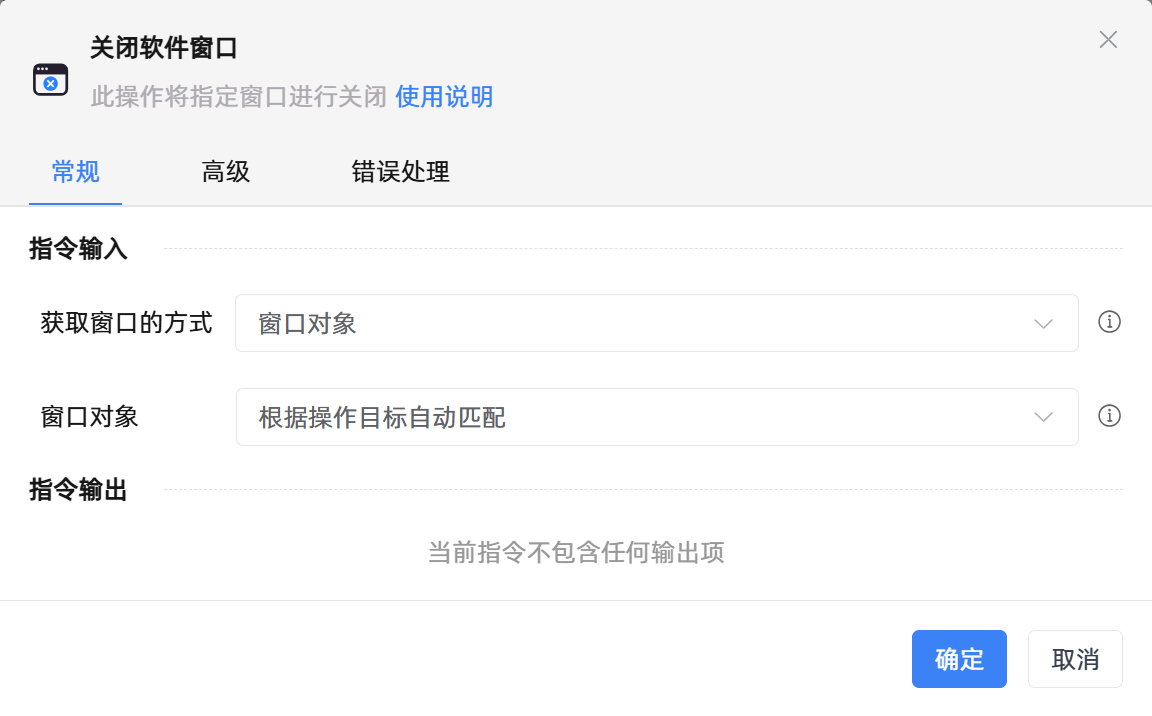The height and width of the screenshot is (716, 1152).
Task: Open the 窗口对象 dropdown showing 根据操作目标自动匹配
Action: (656, 417)
